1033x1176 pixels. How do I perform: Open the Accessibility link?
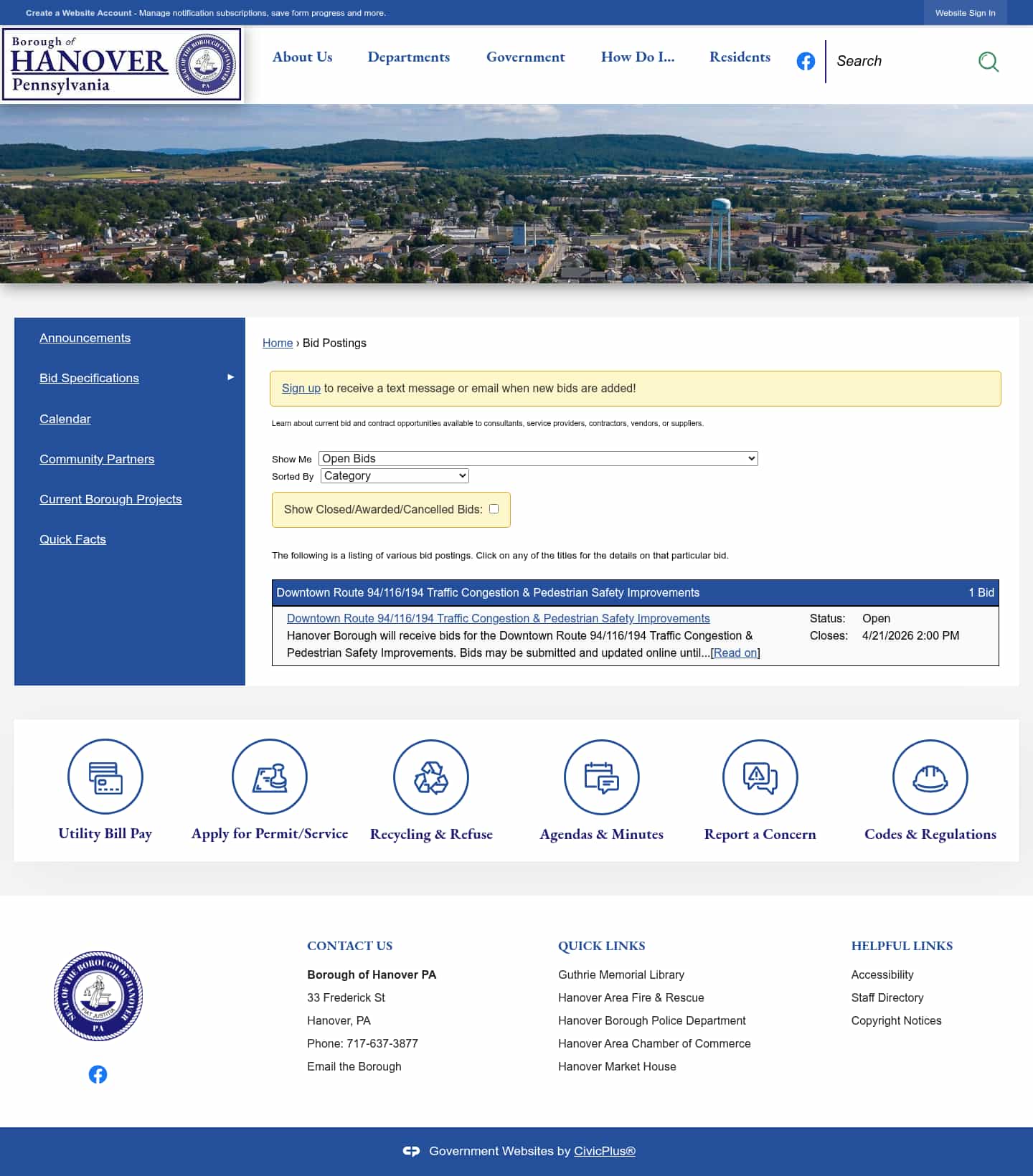pos(882,975)
